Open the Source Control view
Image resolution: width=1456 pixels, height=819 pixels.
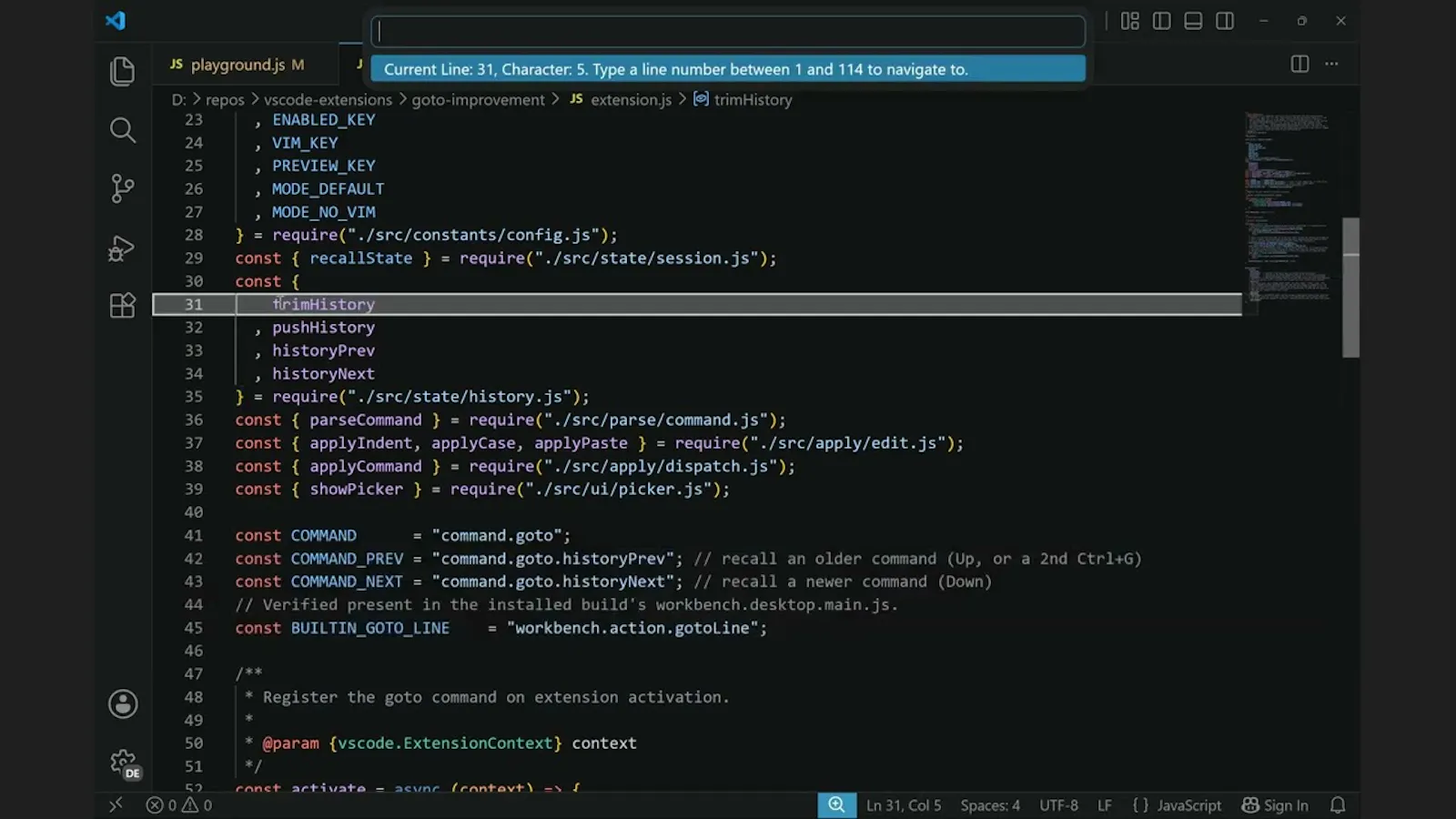(122, 188)
